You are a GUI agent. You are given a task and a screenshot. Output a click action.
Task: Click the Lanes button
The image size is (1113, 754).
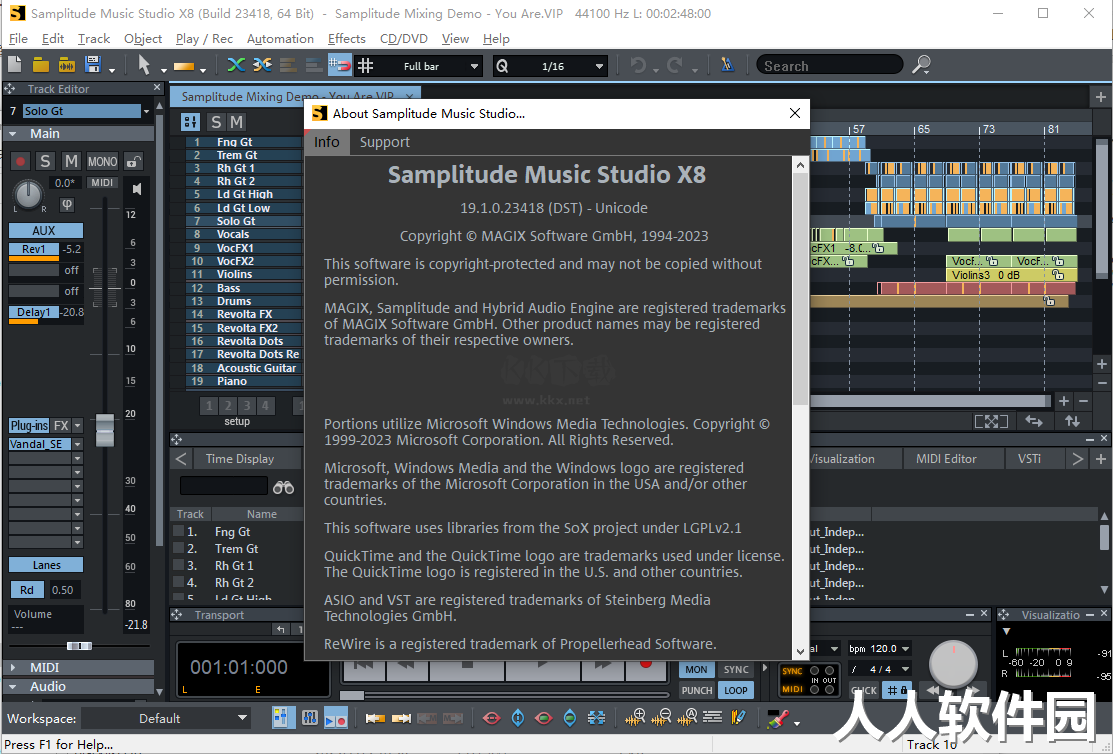[45, 564]
